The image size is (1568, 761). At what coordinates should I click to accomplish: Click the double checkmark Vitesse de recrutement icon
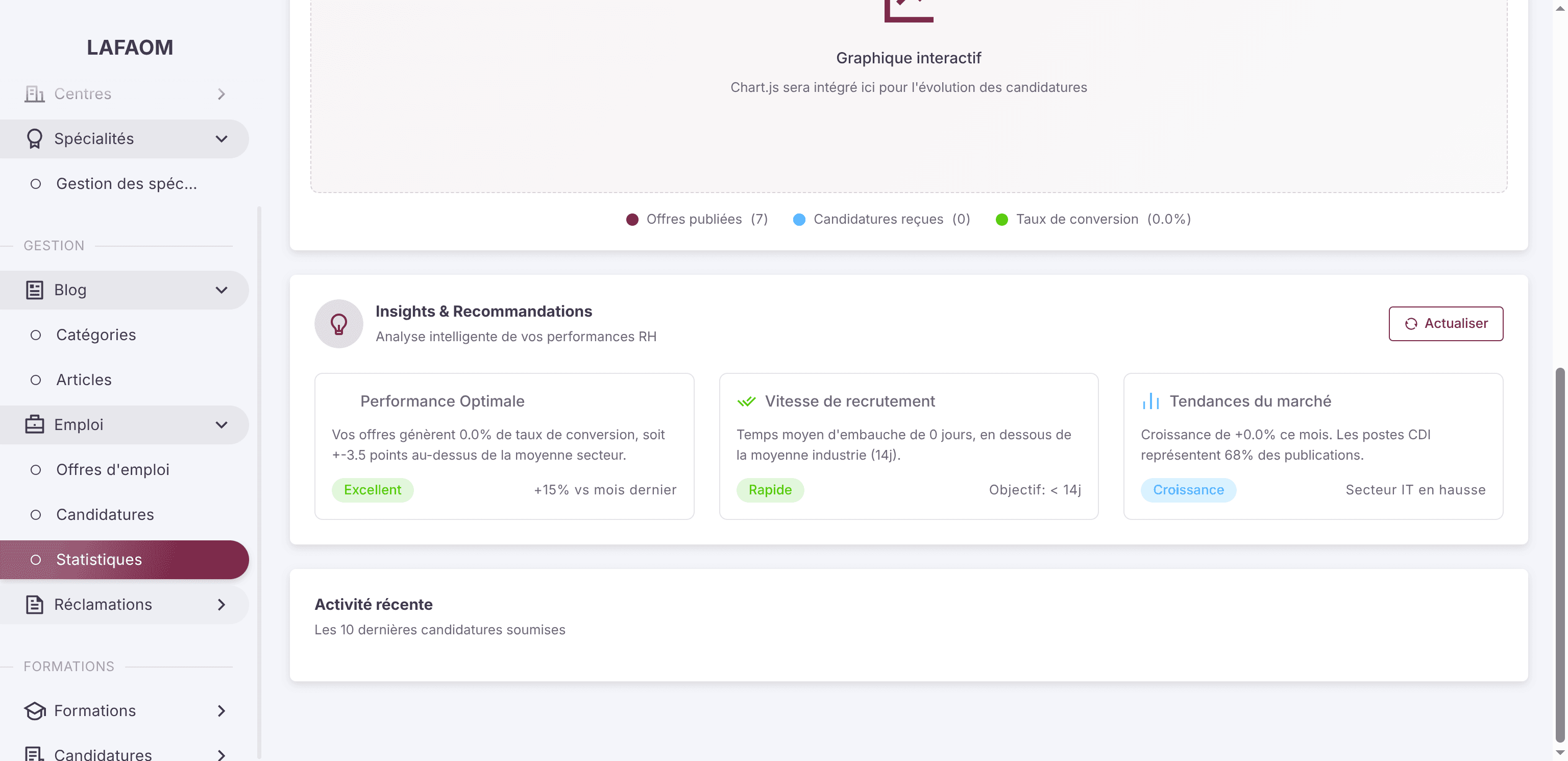pos(746,401)
